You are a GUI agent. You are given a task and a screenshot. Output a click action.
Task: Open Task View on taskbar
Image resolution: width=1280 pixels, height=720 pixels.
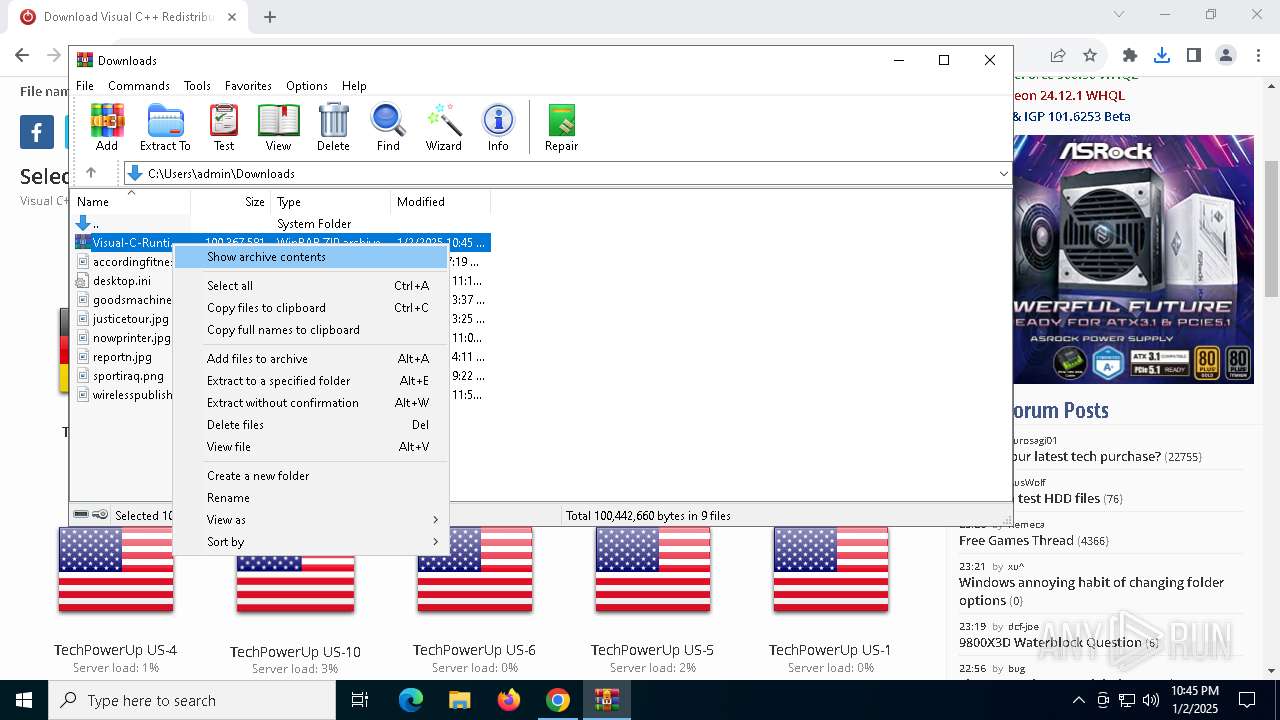(360, 700)
